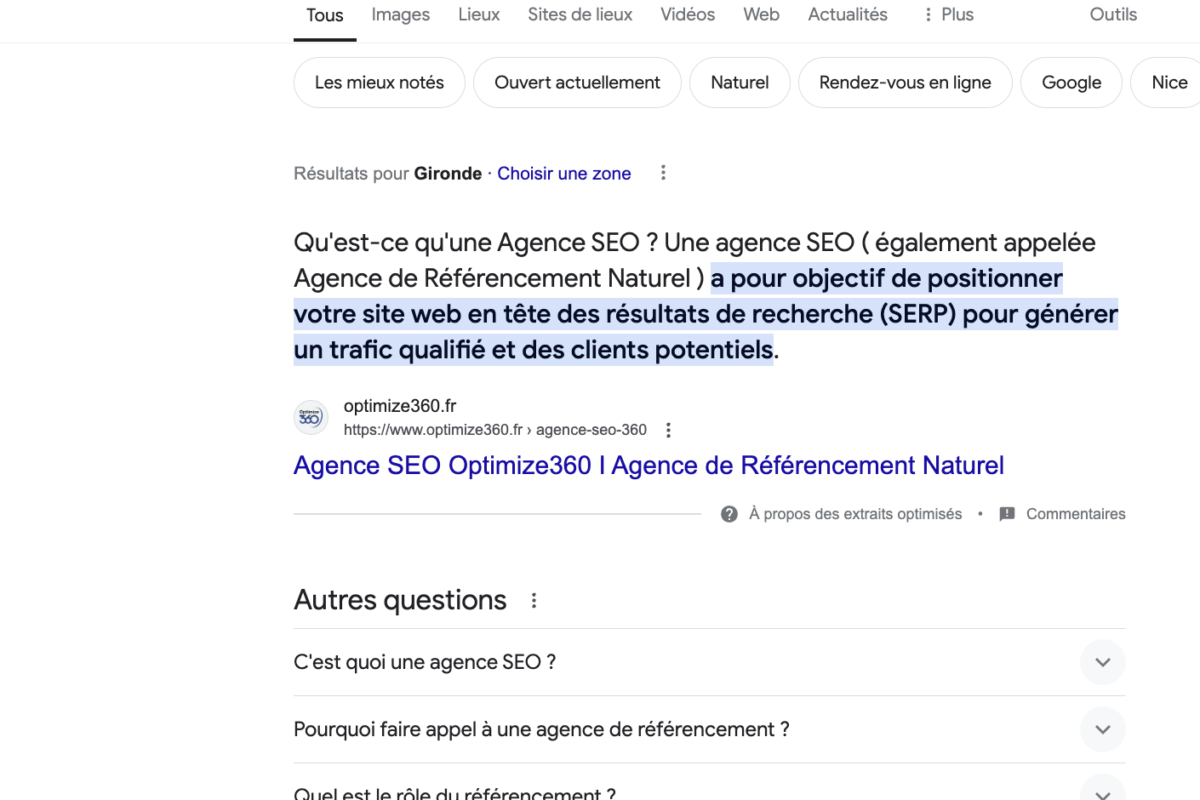Click the optimize360.fr site favicon
Image resolution: width=1200 pixels, height=800 pixels.
(x=311, y=418)
